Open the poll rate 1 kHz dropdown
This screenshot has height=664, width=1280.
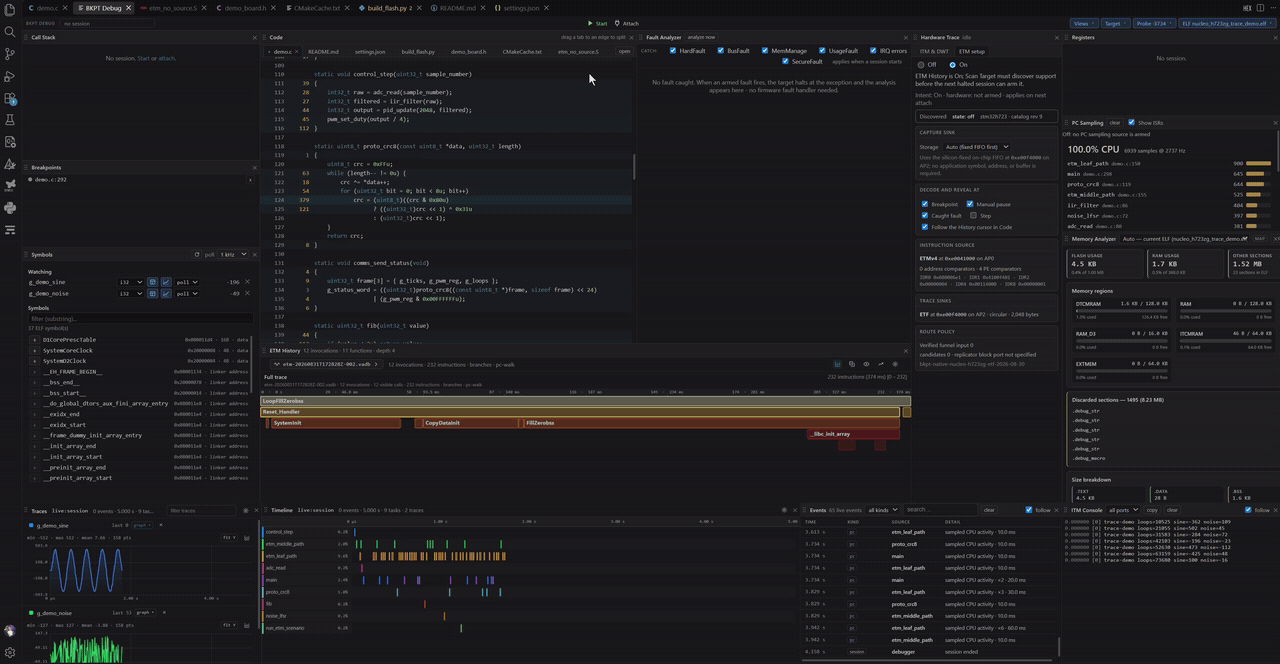click(x=233, y=254)
